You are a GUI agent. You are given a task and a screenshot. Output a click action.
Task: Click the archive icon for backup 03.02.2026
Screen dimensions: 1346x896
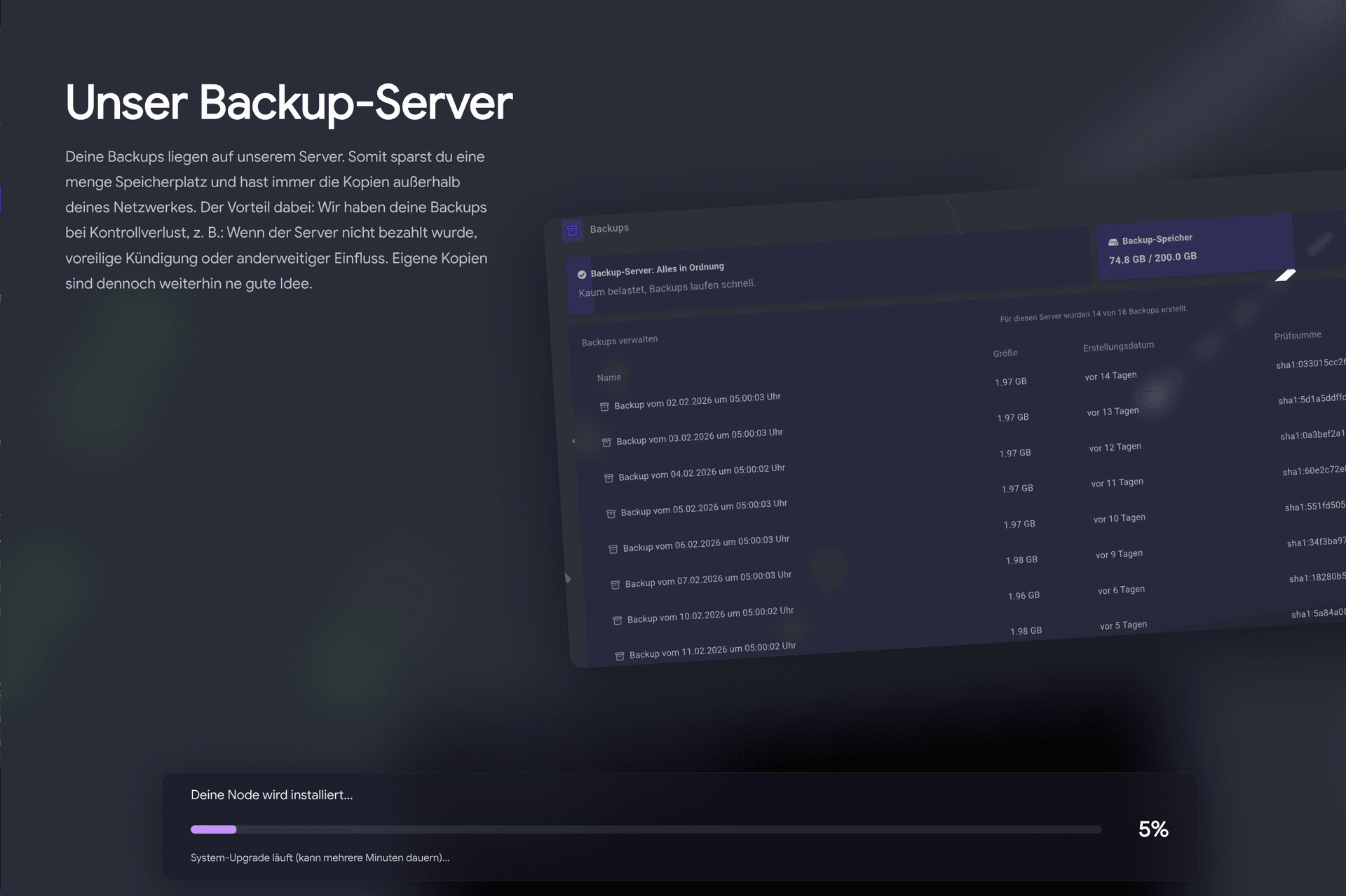[x=606, y=442]
